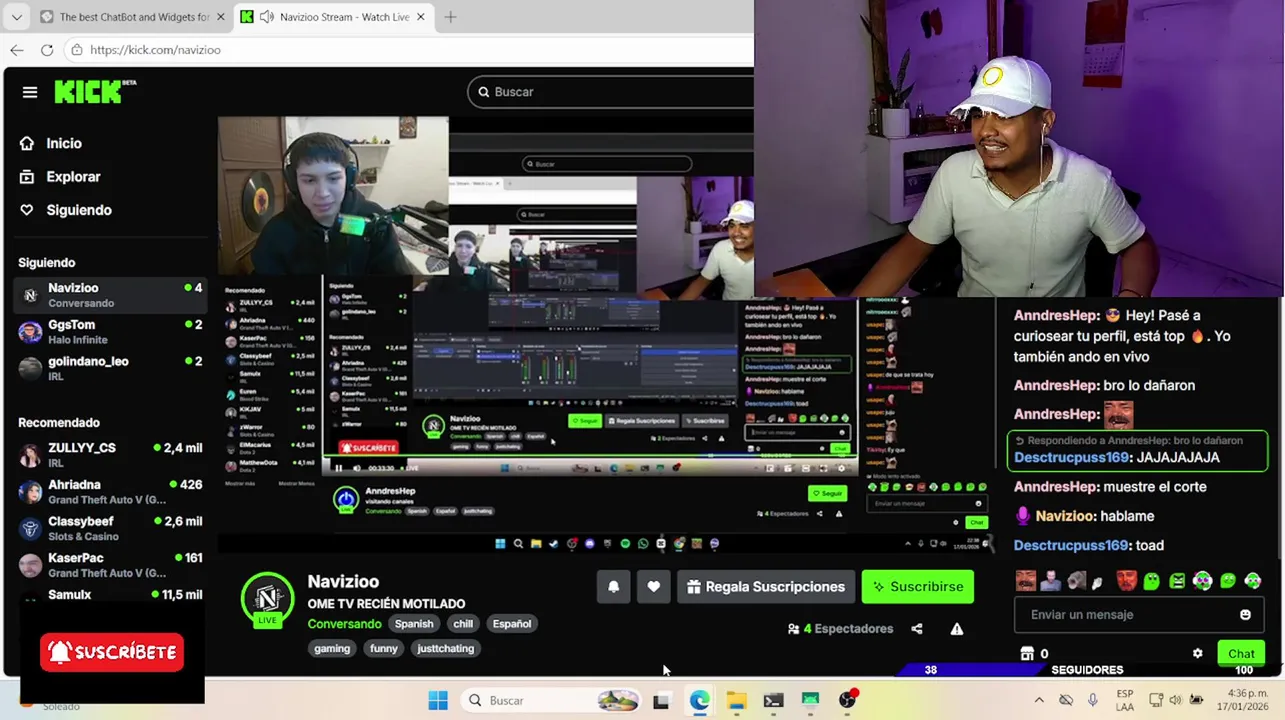Open a new browser tab
1285x720 pixels.
[x=450, y=17]
